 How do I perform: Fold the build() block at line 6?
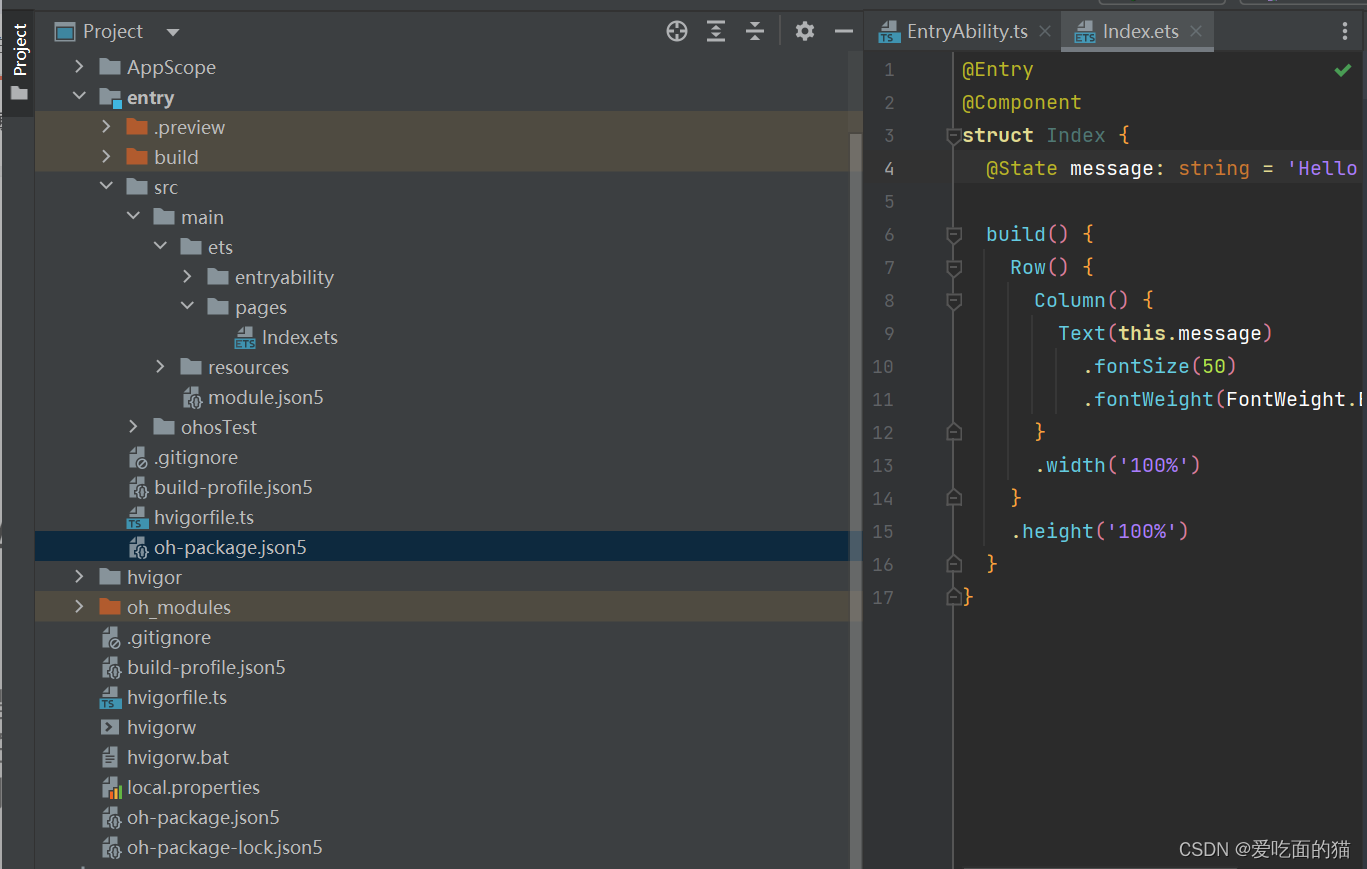pyautogui.click(x=954, y=235)
